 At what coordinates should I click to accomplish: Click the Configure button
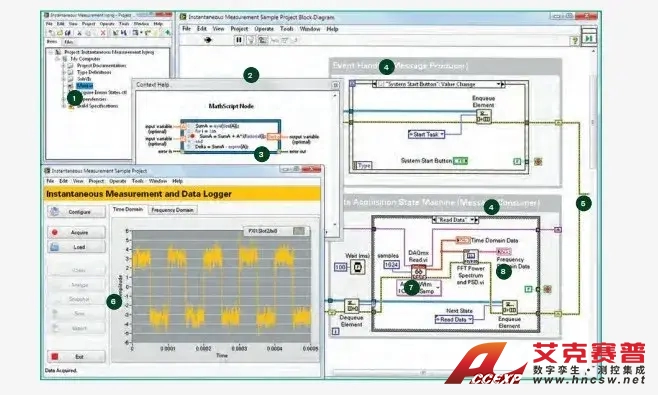(76, 212)
